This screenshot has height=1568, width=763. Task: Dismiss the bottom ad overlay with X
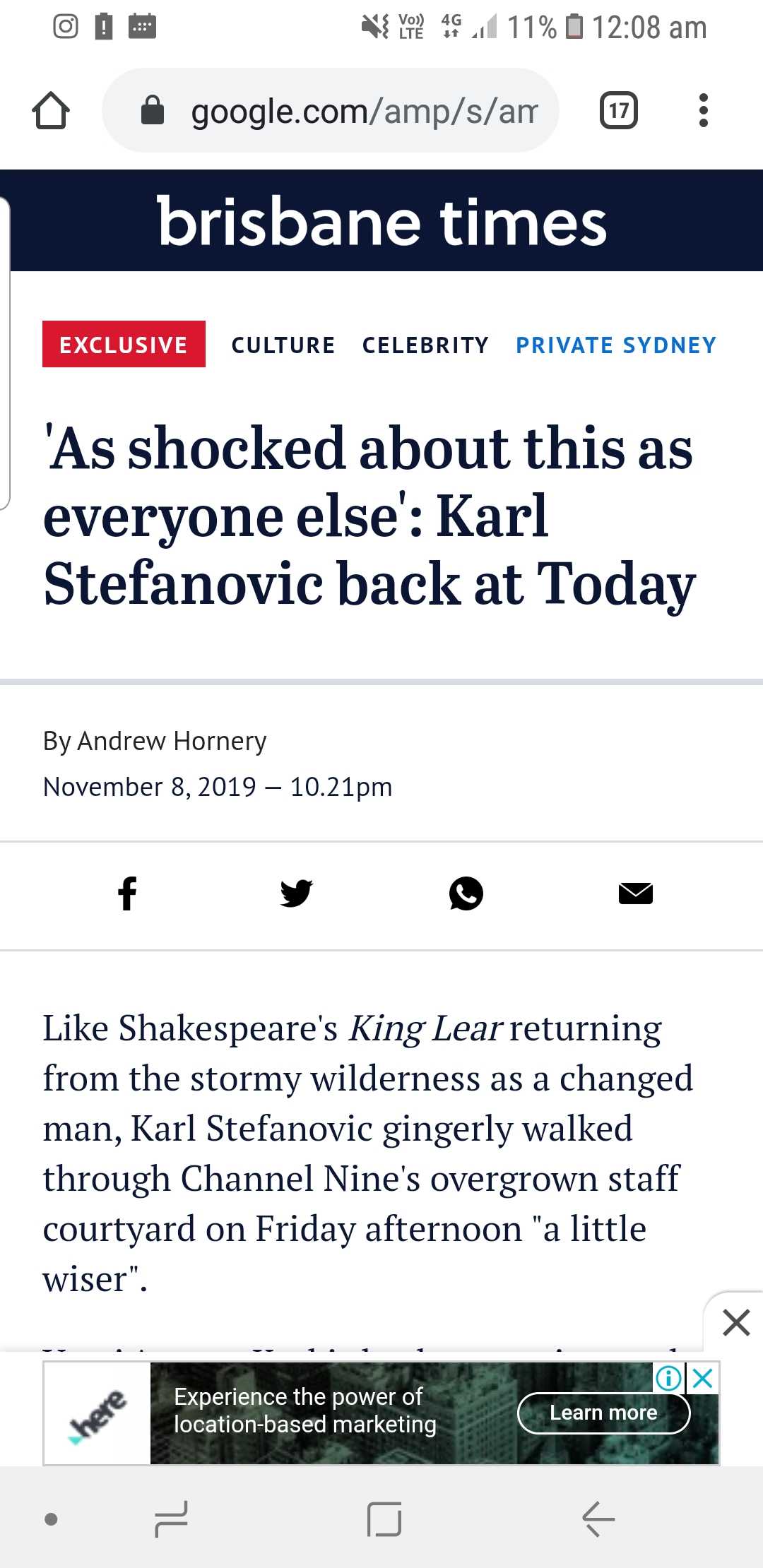coord(735,1322)
